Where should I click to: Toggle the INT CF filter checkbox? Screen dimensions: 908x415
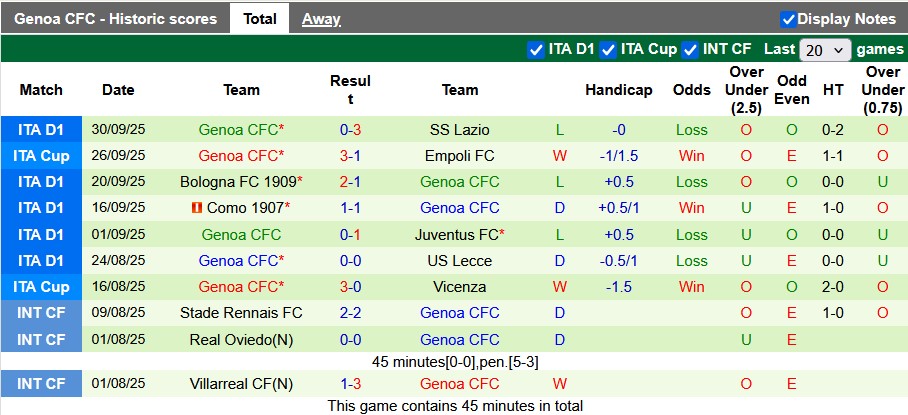(x=691, y=49)
